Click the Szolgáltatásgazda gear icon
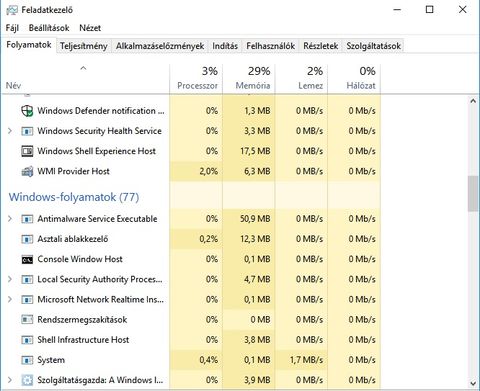 click(x=27, y=380)
